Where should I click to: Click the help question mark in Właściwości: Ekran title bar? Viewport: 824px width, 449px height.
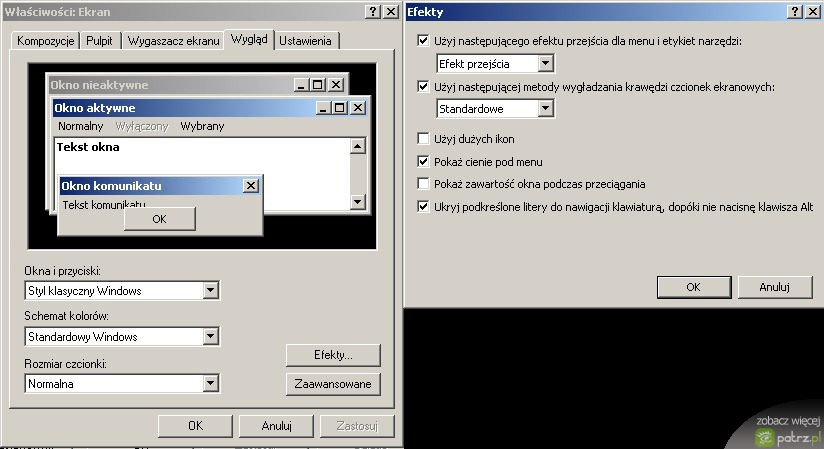[x=372, y=11]
